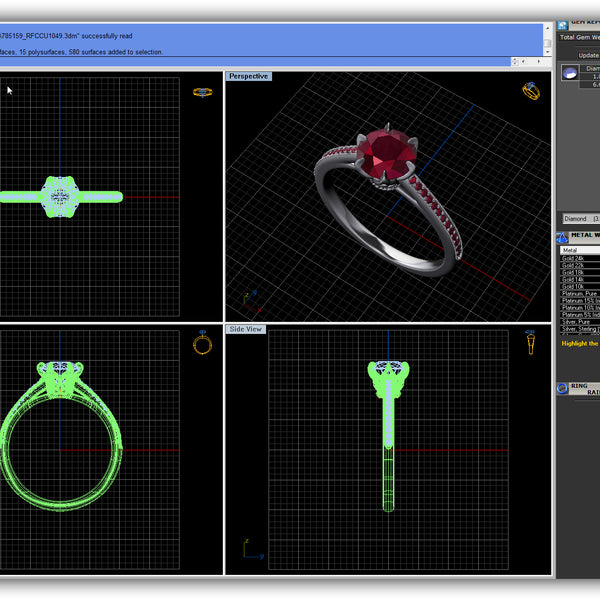The height and width of the screenshot is (600, 600).
Task: Click the round gem icon in the gem panel
Action: click(570, 72)
